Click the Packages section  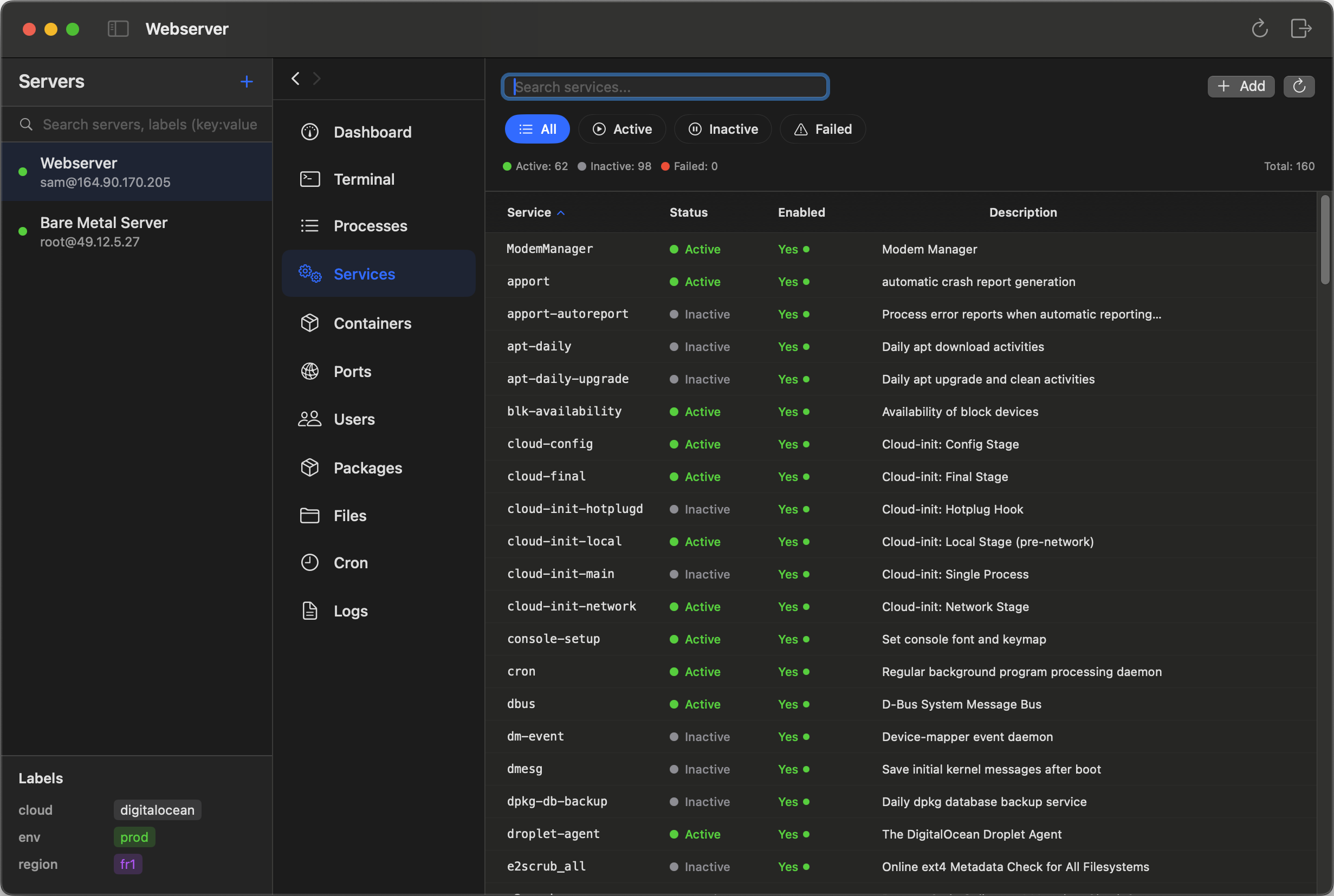tap(379, 468)
